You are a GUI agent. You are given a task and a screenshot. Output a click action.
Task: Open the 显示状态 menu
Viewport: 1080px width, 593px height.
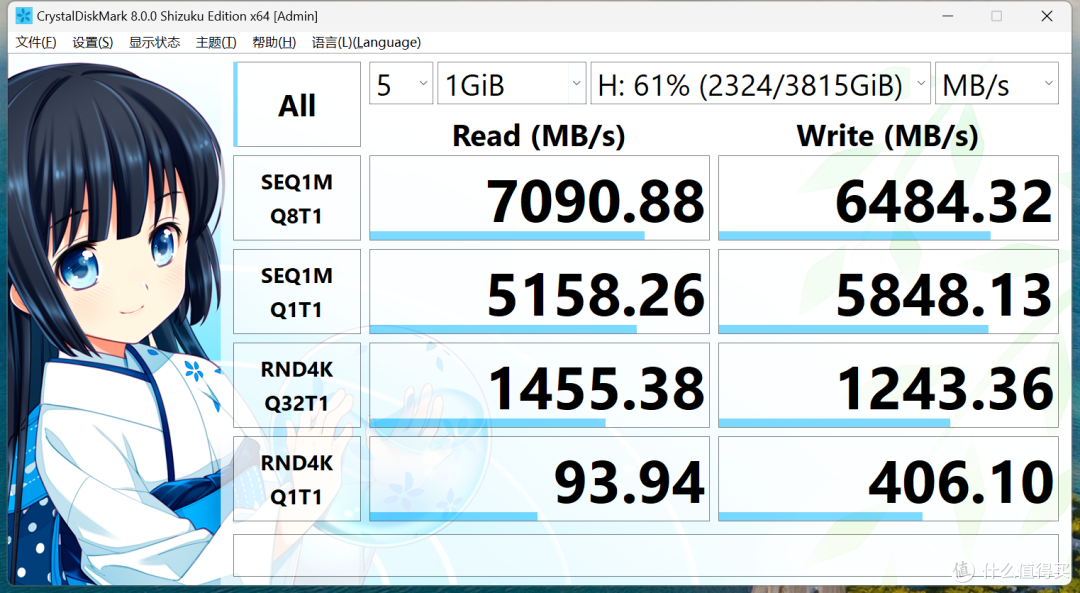coord(153,42)
